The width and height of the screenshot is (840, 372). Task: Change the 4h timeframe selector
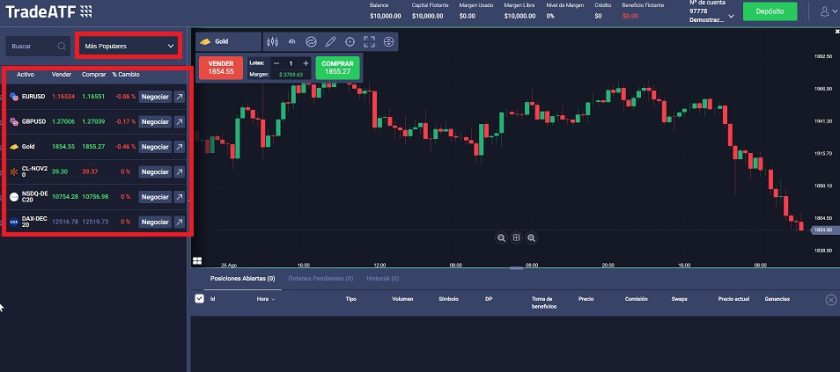[x=291, y=41]
